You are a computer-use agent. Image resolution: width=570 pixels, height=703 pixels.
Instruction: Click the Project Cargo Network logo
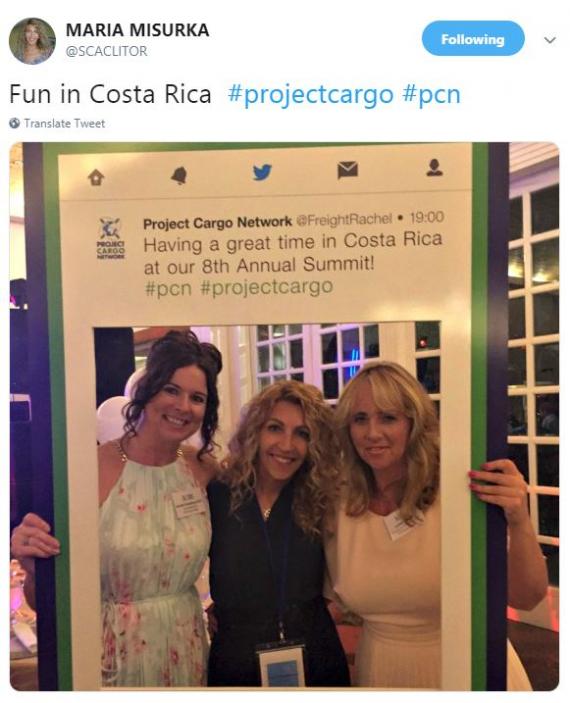click(x=111, y=239)
